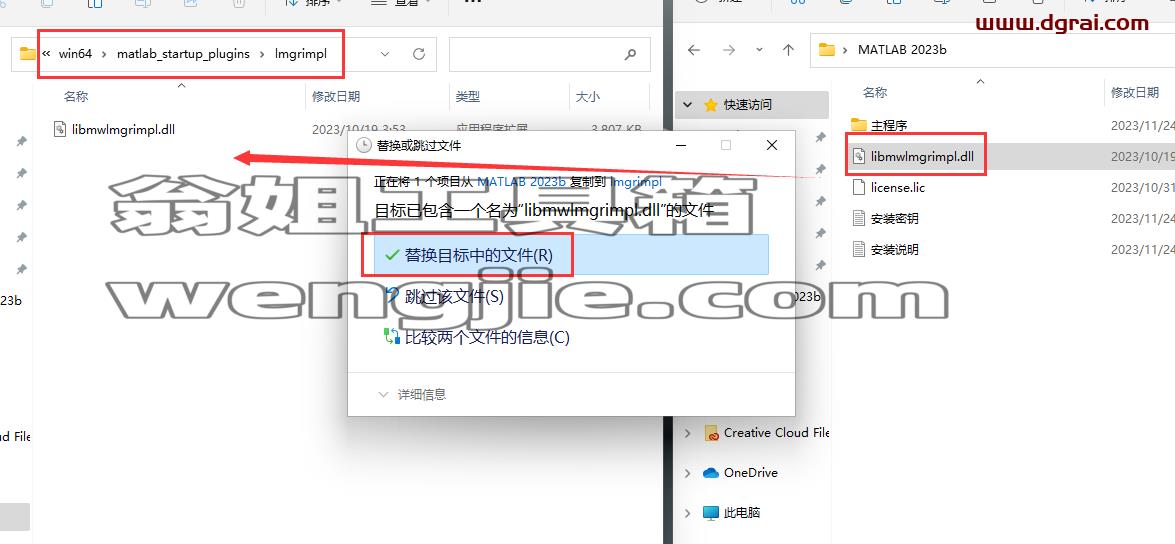Viewport: 1175px width, 544px height.
Task: Sort left window by 名称 column
Action: [76, 97]
